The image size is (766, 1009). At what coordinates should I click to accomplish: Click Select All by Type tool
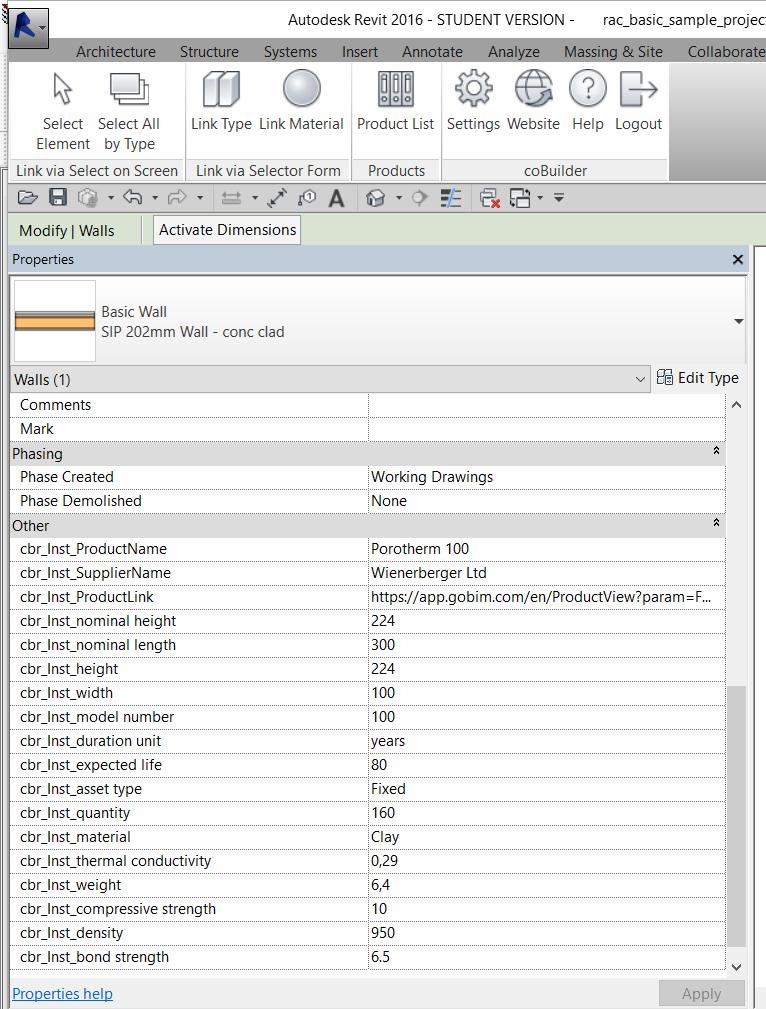pyautogui.click(x=129, y=110)
